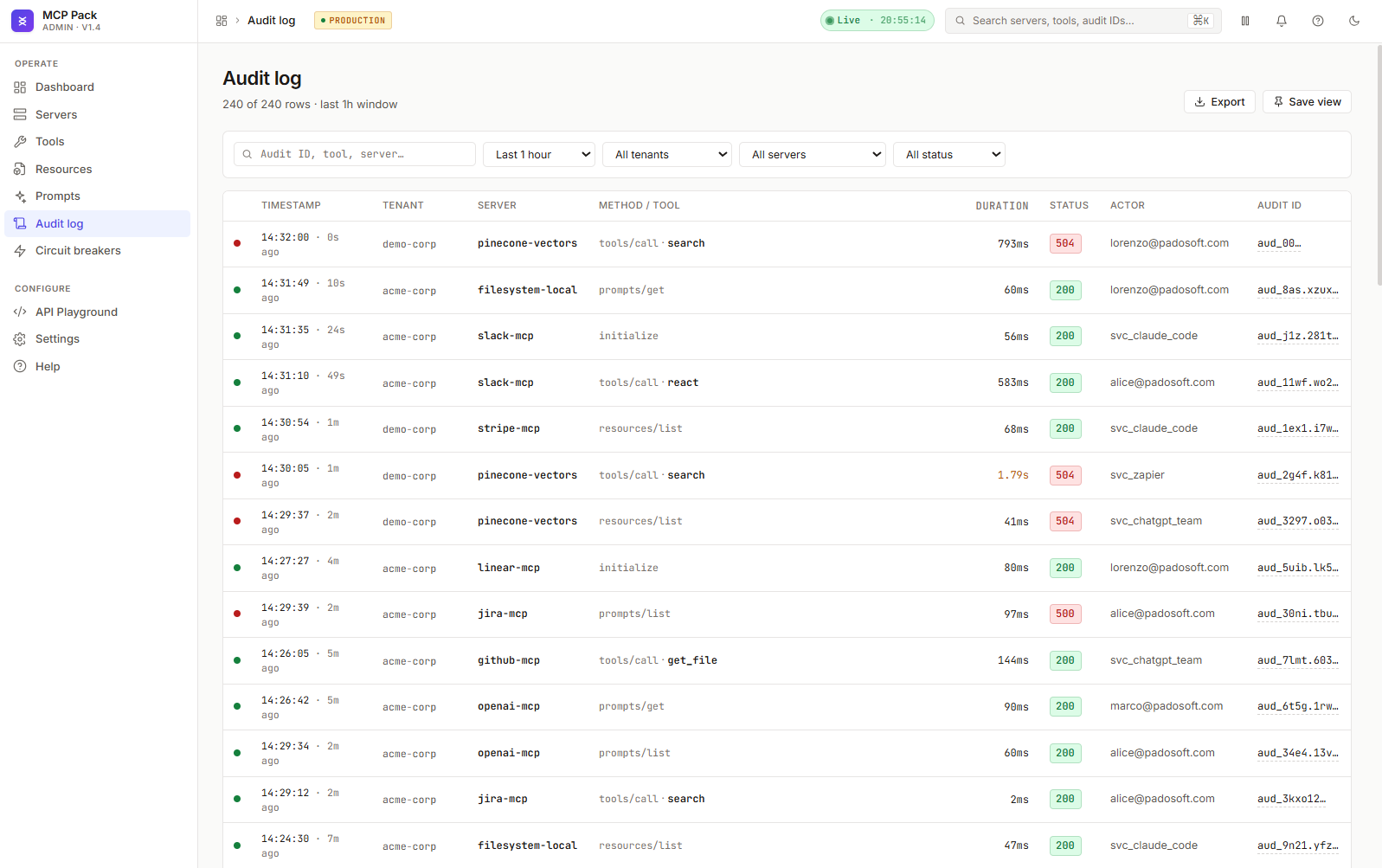The width and height of the screenshot is (1382, 868).
Task: Click github-mcp server cell
Action: (509, 660)
